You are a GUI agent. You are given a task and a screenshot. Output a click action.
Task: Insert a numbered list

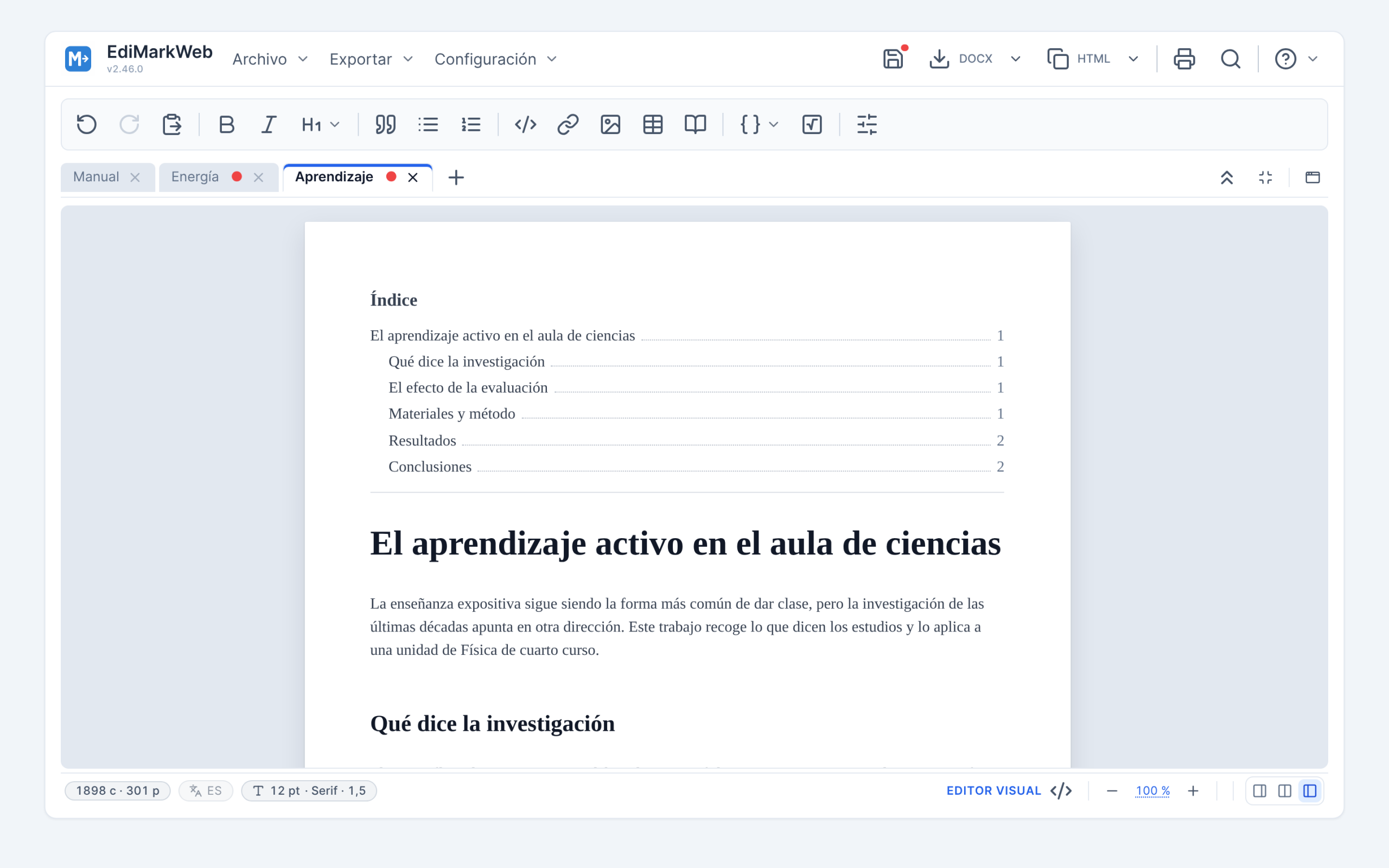pyautogui.click(x=470, y=124)
